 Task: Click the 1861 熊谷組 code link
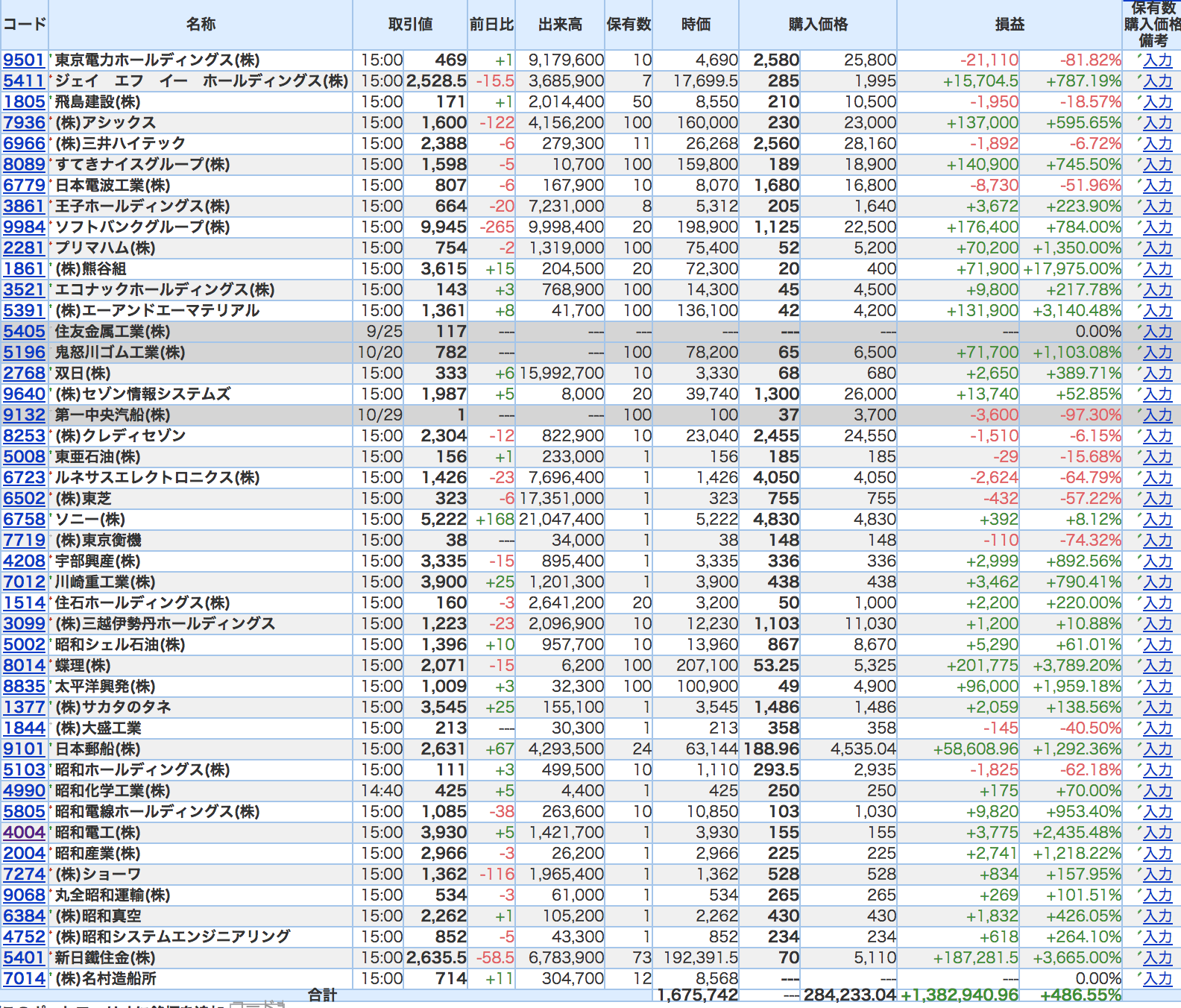point(24,269)
